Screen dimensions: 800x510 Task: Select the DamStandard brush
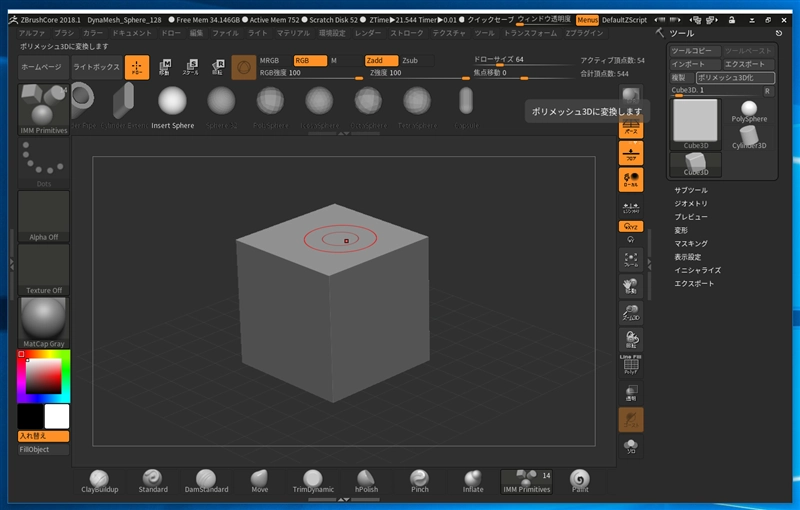click(x=206, y=482)
